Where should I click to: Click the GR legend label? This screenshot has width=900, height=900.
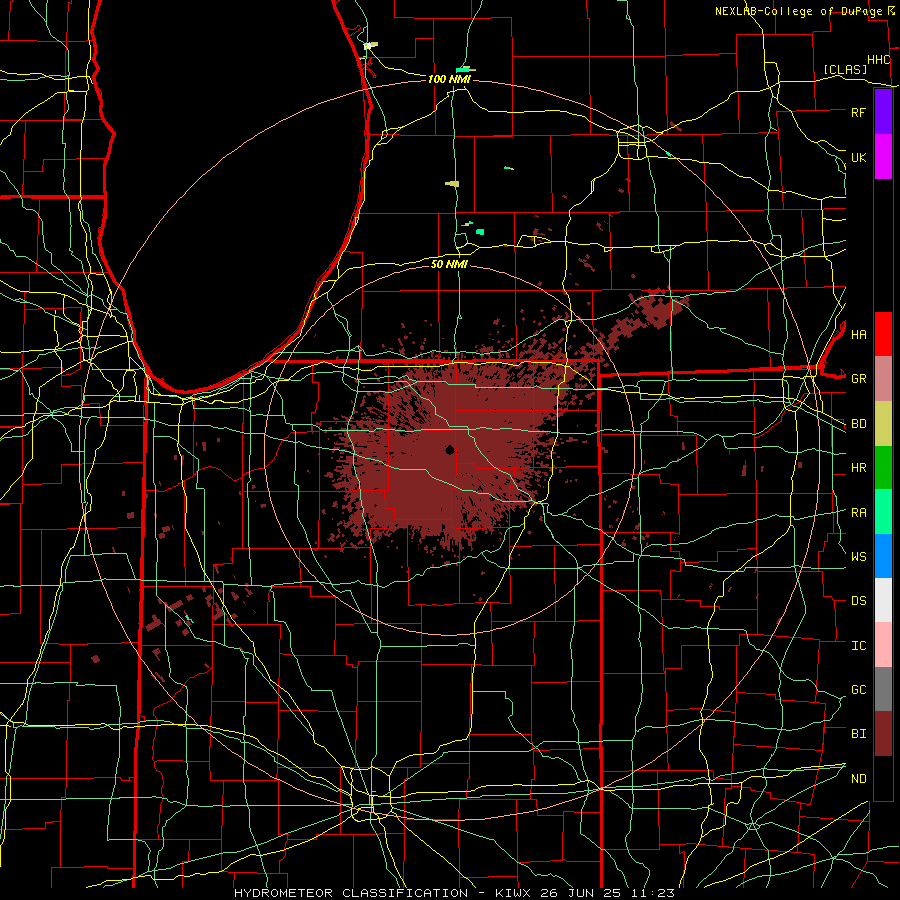tap(858, 379)
